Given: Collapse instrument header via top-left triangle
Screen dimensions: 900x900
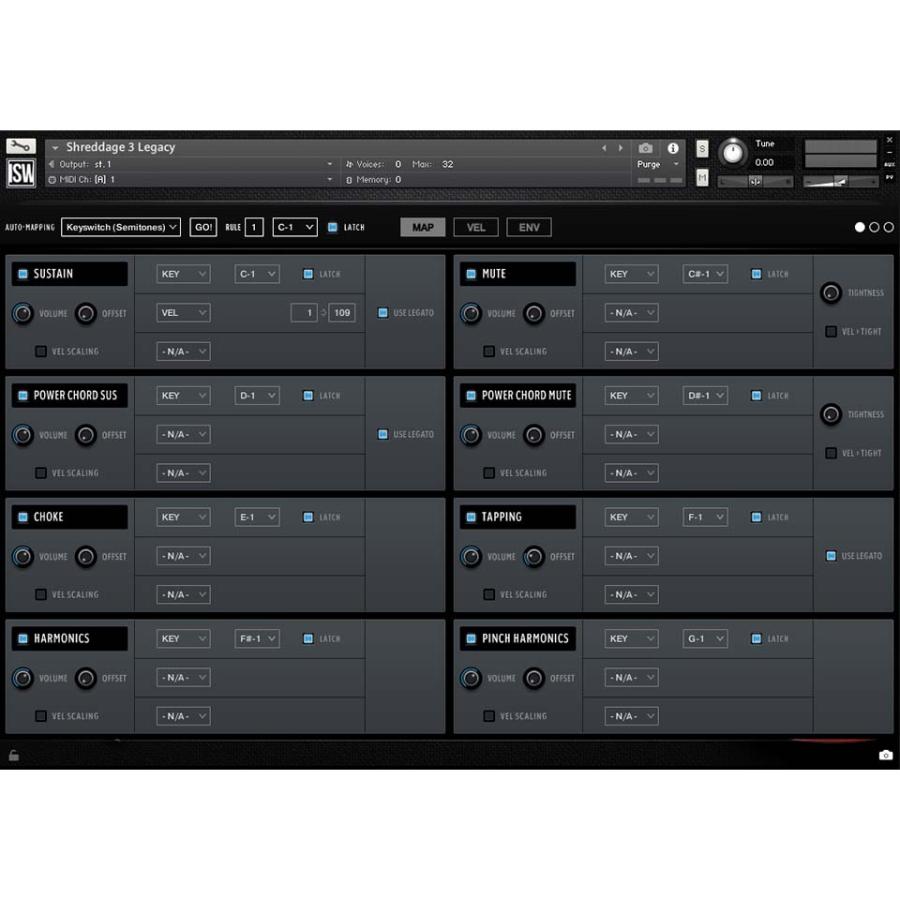Looking at the screenshot, I should pyautogui.click(x=55, y=148).
